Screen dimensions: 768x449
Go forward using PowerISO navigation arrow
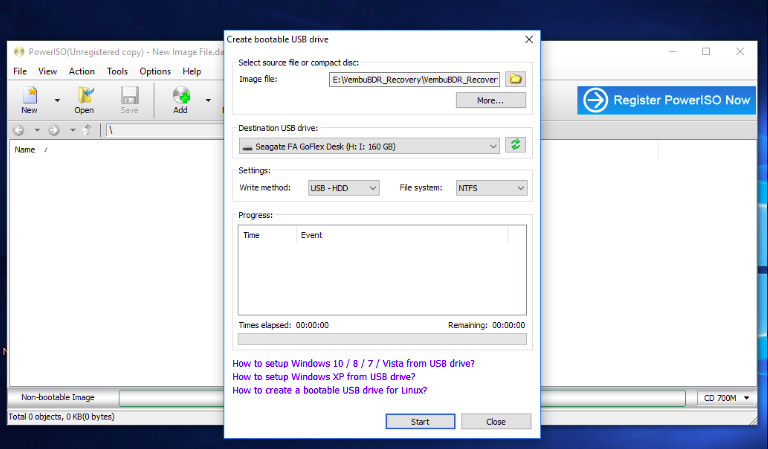pyautogui.click(x=54, y=130)
